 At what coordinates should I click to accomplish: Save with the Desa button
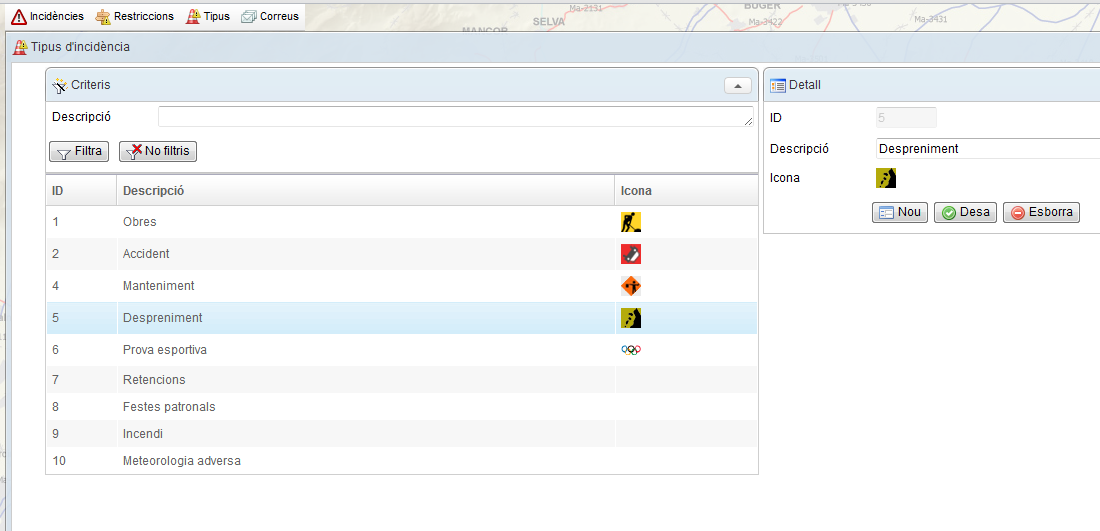[x=965, y=212]
